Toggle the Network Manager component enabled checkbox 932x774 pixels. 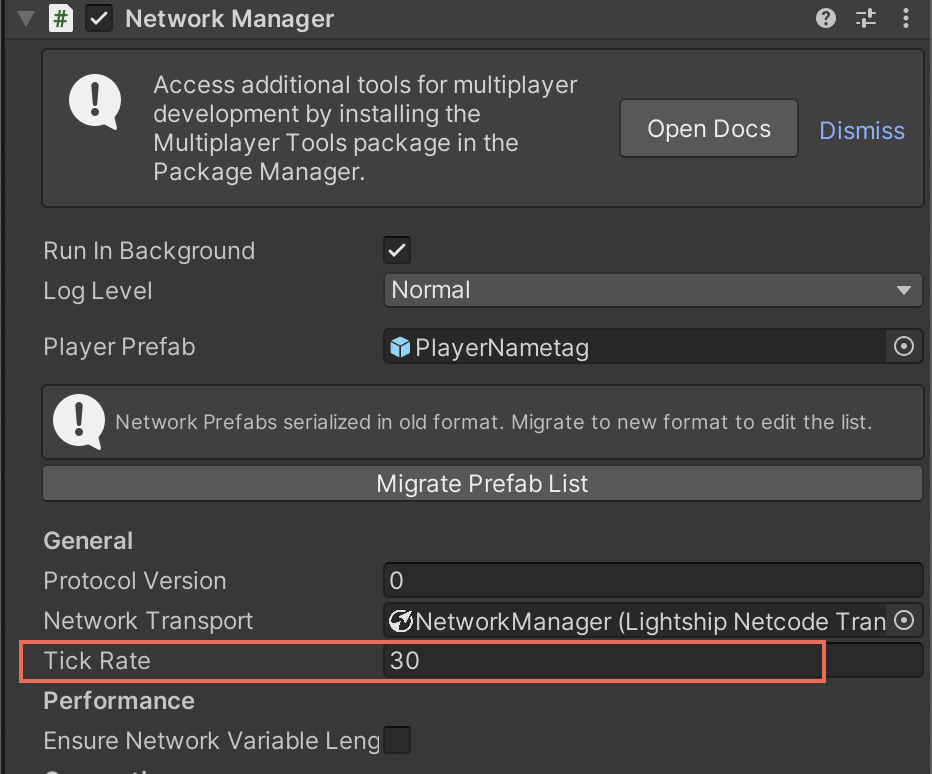(99, 18)
